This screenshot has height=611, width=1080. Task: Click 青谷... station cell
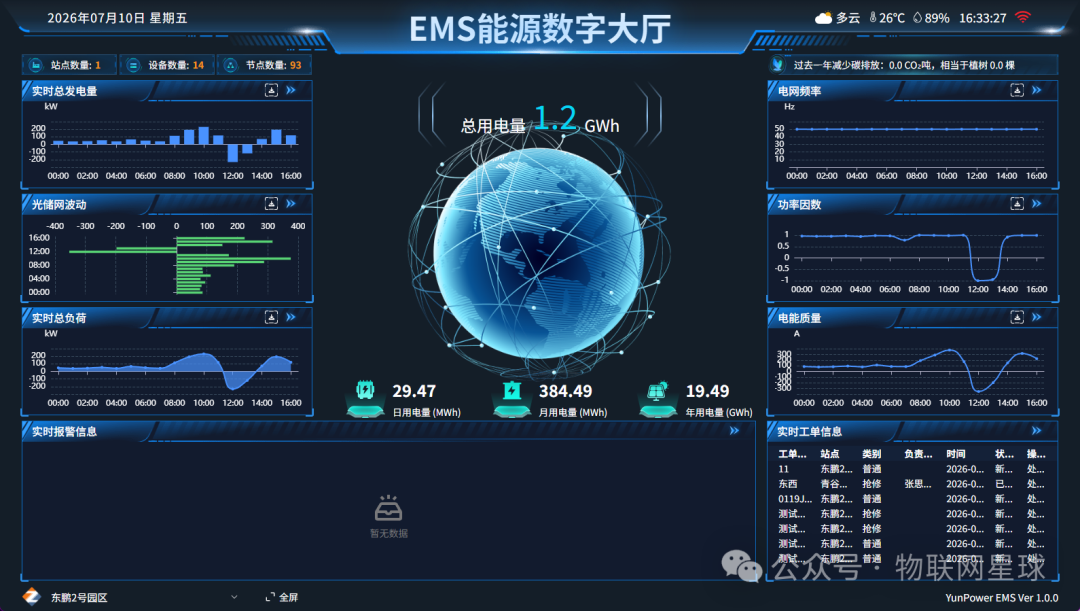tap(833, 484)
